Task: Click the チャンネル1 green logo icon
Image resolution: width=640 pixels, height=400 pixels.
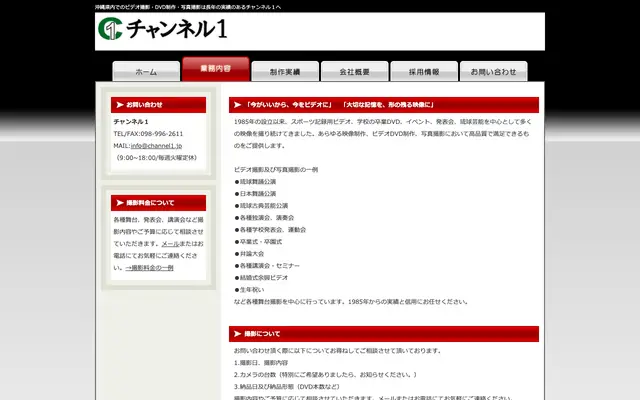Action: point(110,29)
